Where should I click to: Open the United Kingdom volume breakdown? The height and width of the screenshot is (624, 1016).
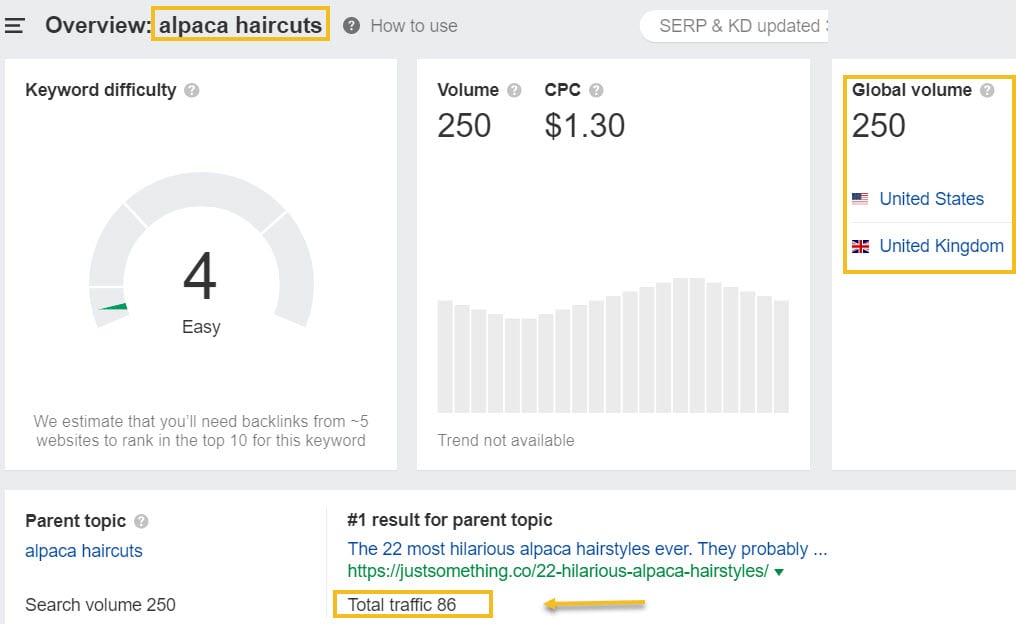pos(942,246)
